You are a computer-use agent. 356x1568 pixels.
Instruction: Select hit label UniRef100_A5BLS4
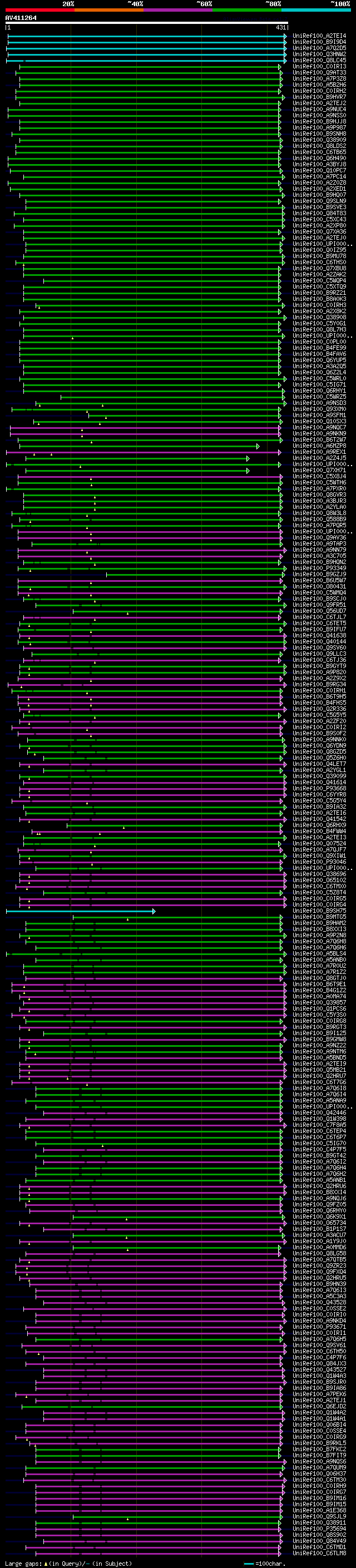point(319,954)
